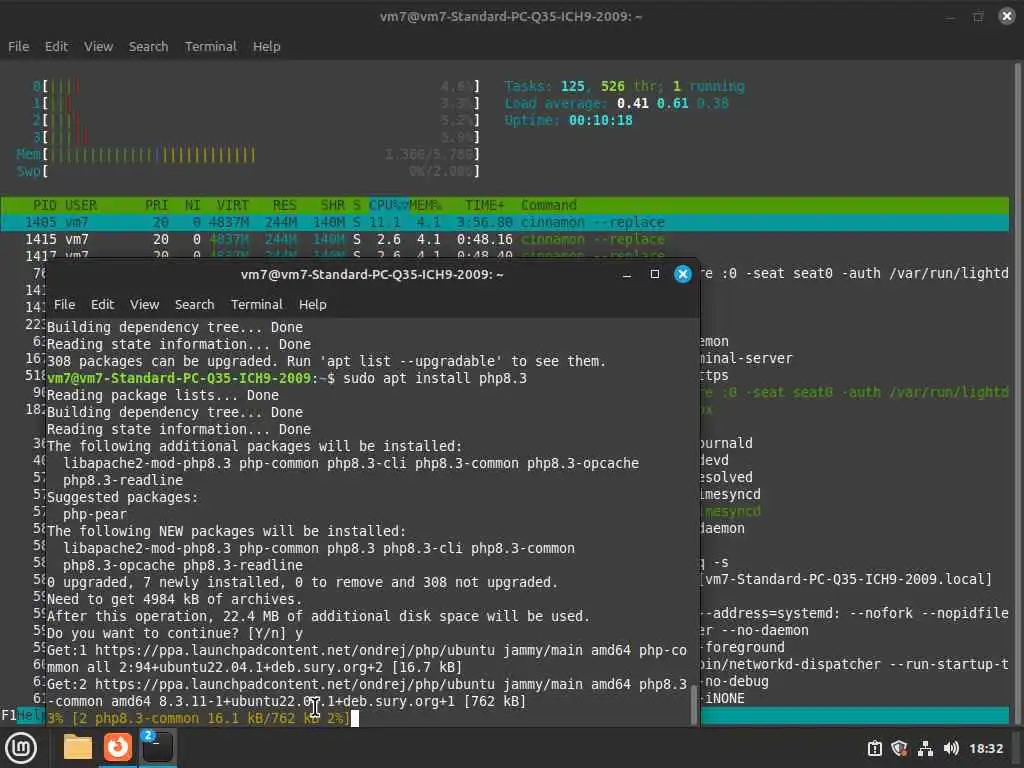Click front terminal window scrollbar

[694, 705]
